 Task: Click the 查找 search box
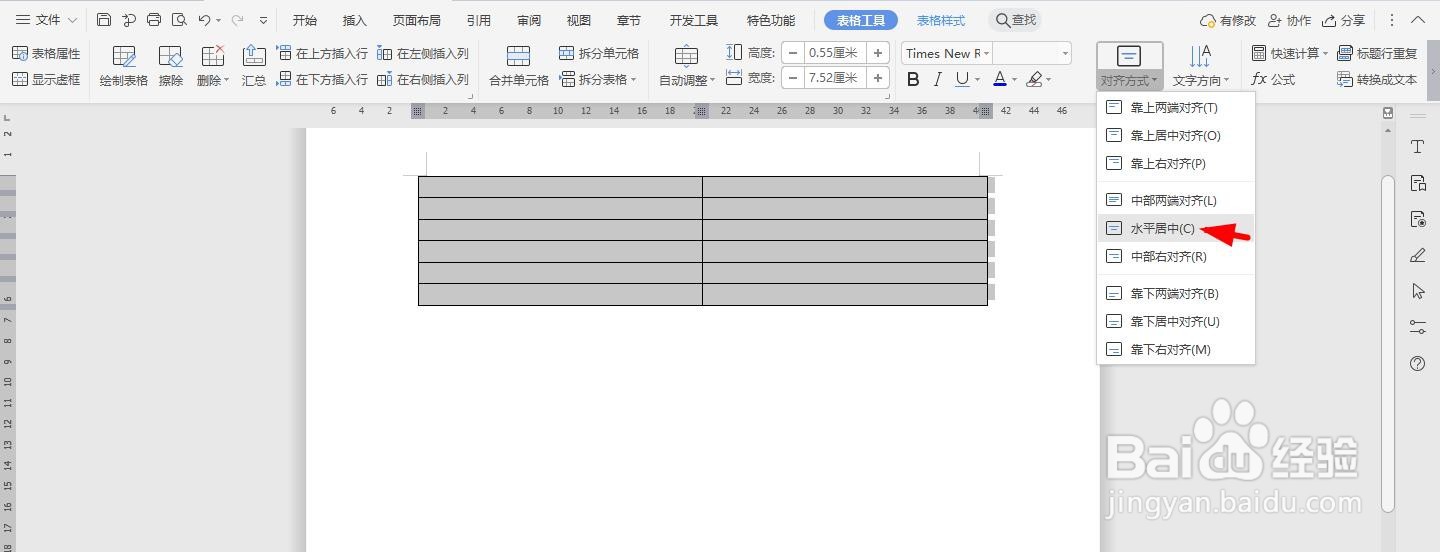[1015, 20]
